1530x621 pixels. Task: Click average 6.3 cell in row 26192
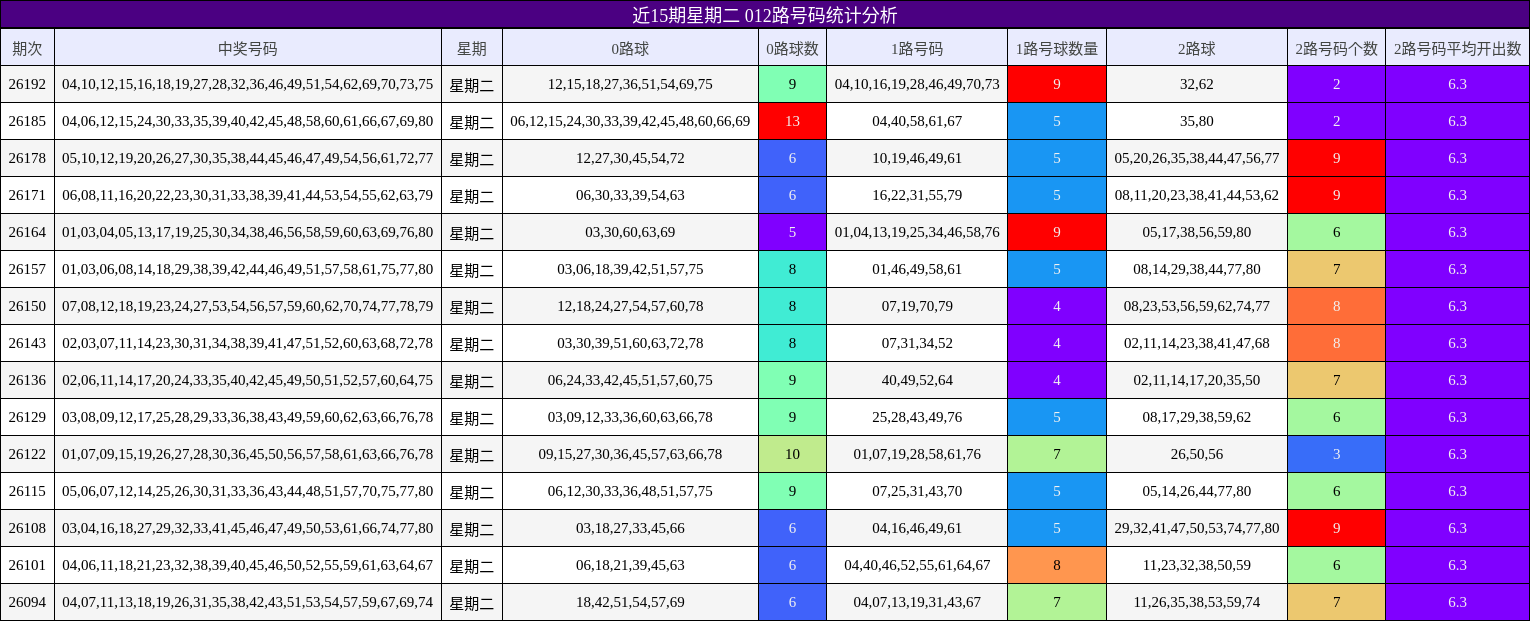pyautogui.click(x=1457, y=84)
